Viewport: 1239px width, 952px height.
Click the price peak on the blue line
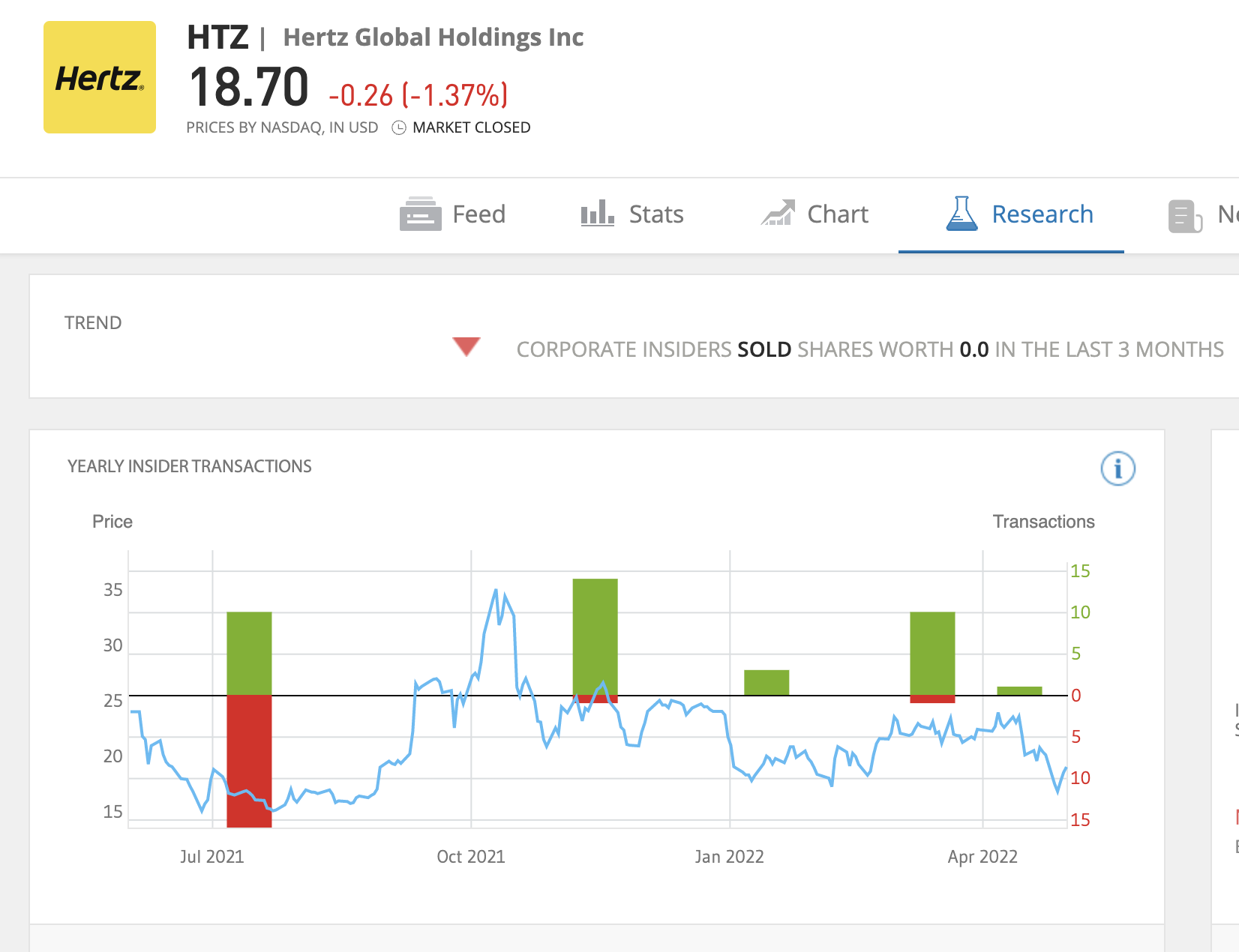(496, 591)
